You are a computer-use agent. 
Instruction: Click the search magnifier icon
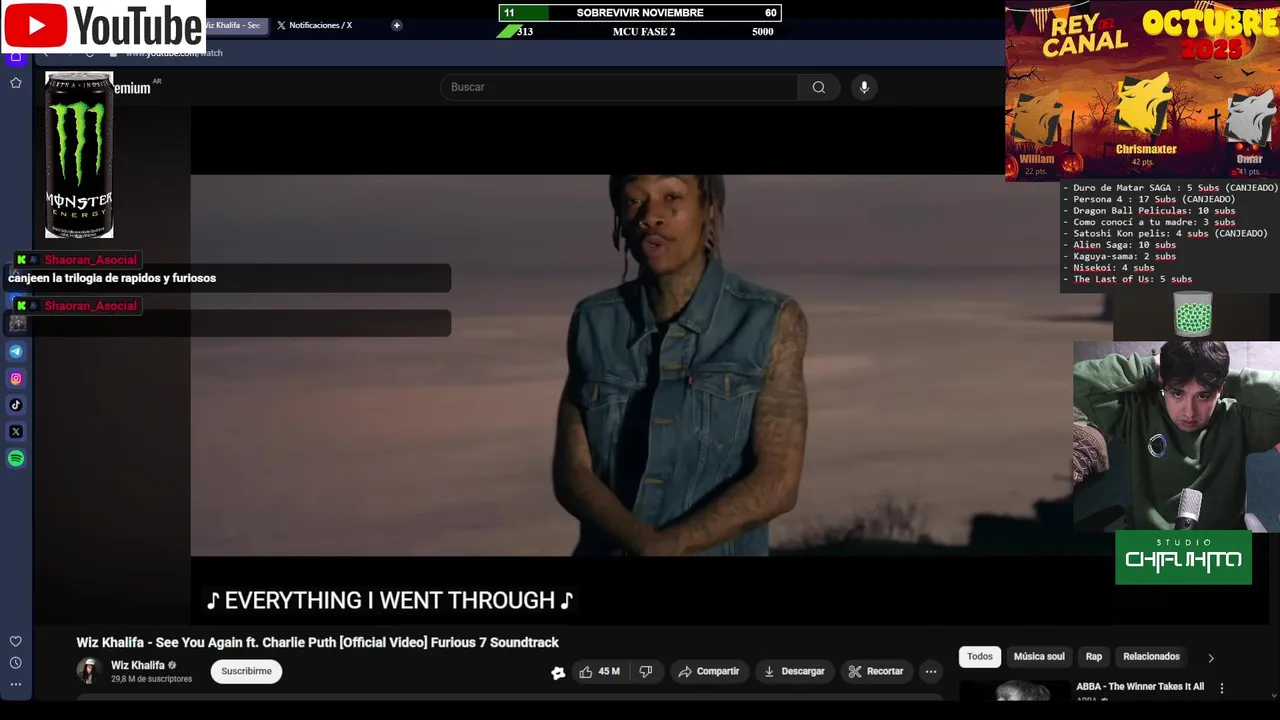[x=819, y=87]
